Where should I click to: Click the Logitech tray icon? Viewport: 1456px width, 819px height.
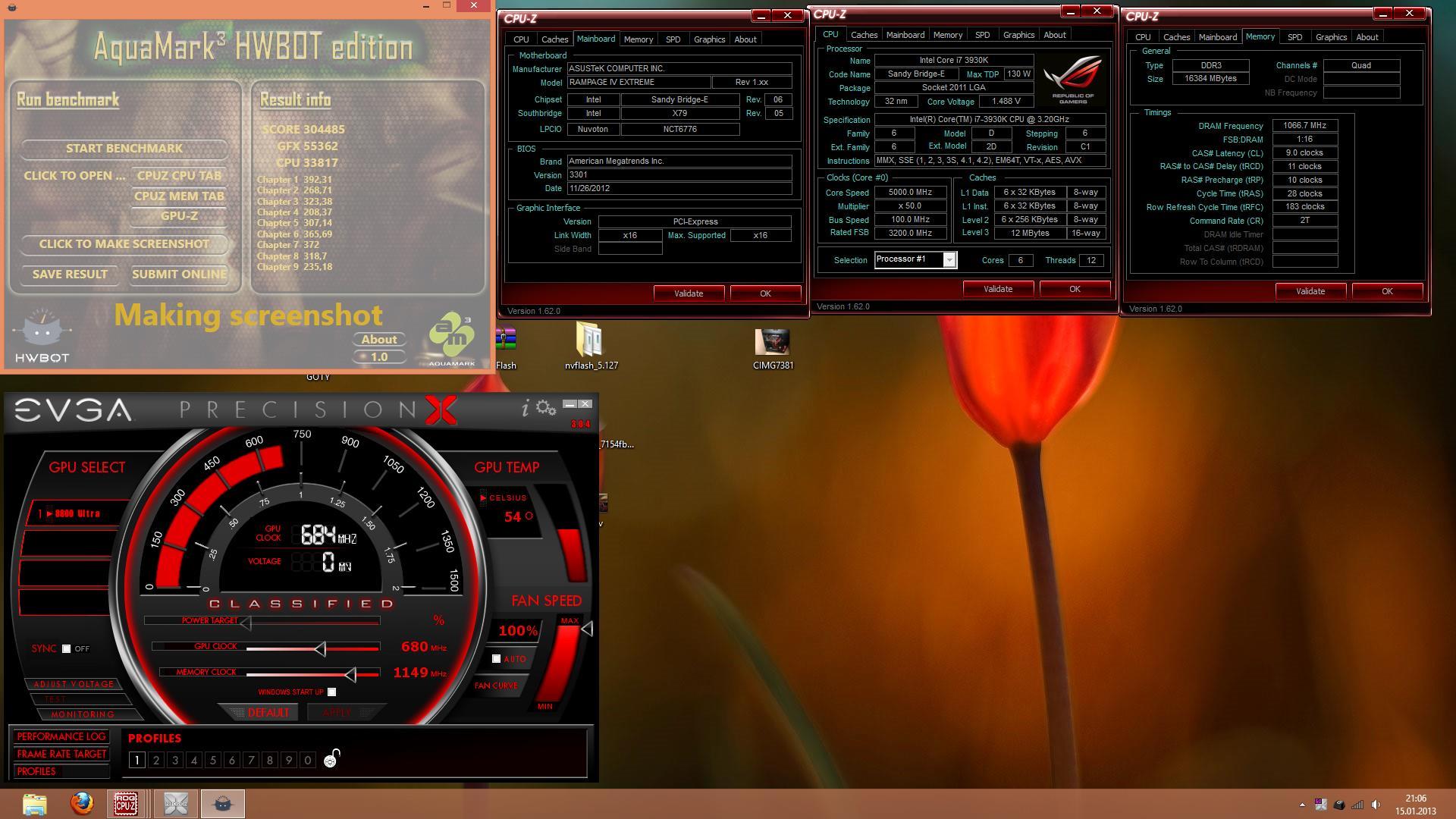1339,805
